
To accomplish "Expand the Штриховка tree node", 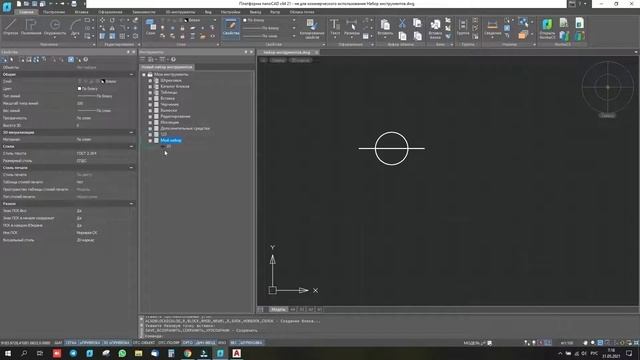I will click(150, 80).
